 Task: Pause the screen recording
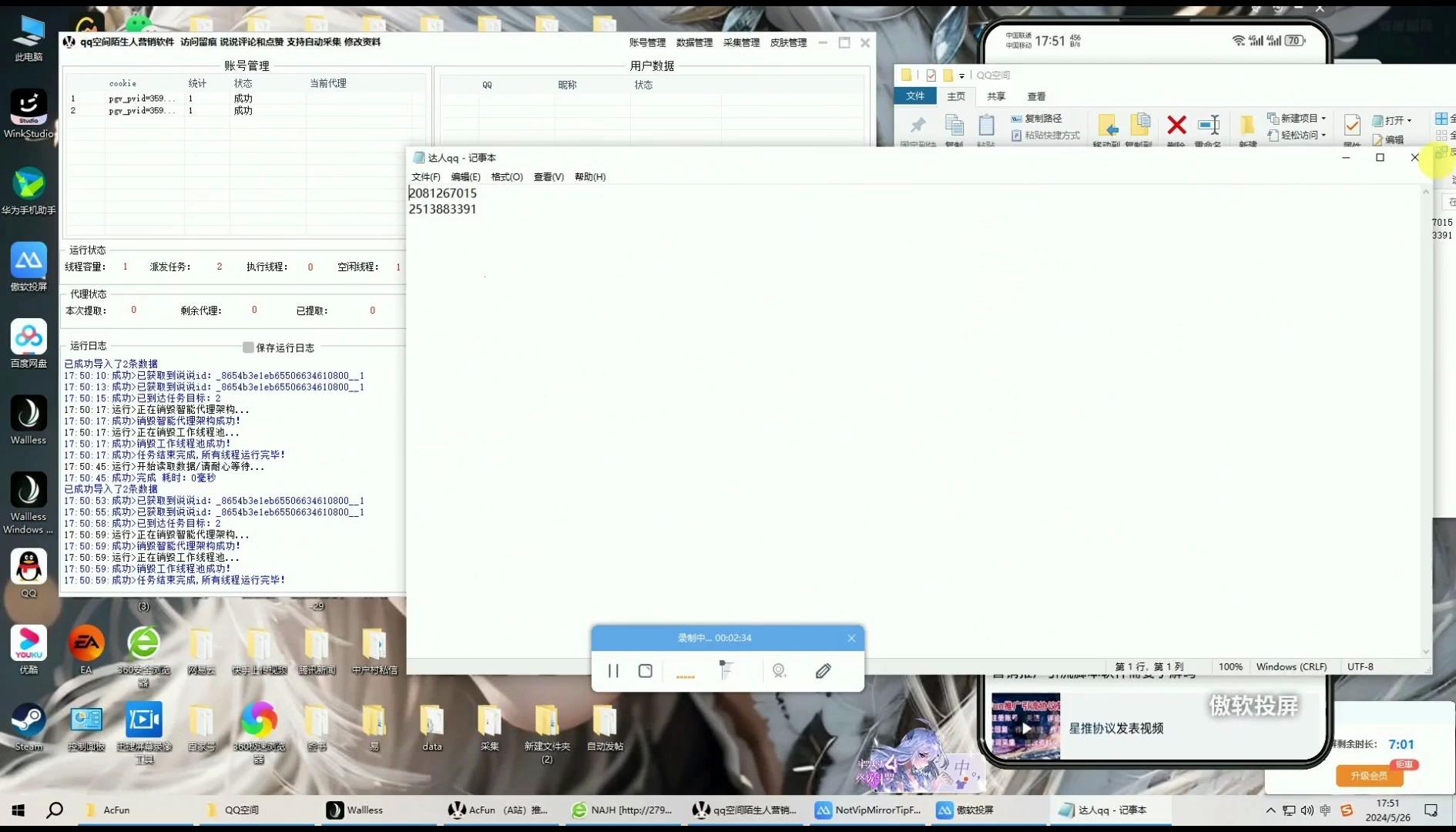click(613, 671)
